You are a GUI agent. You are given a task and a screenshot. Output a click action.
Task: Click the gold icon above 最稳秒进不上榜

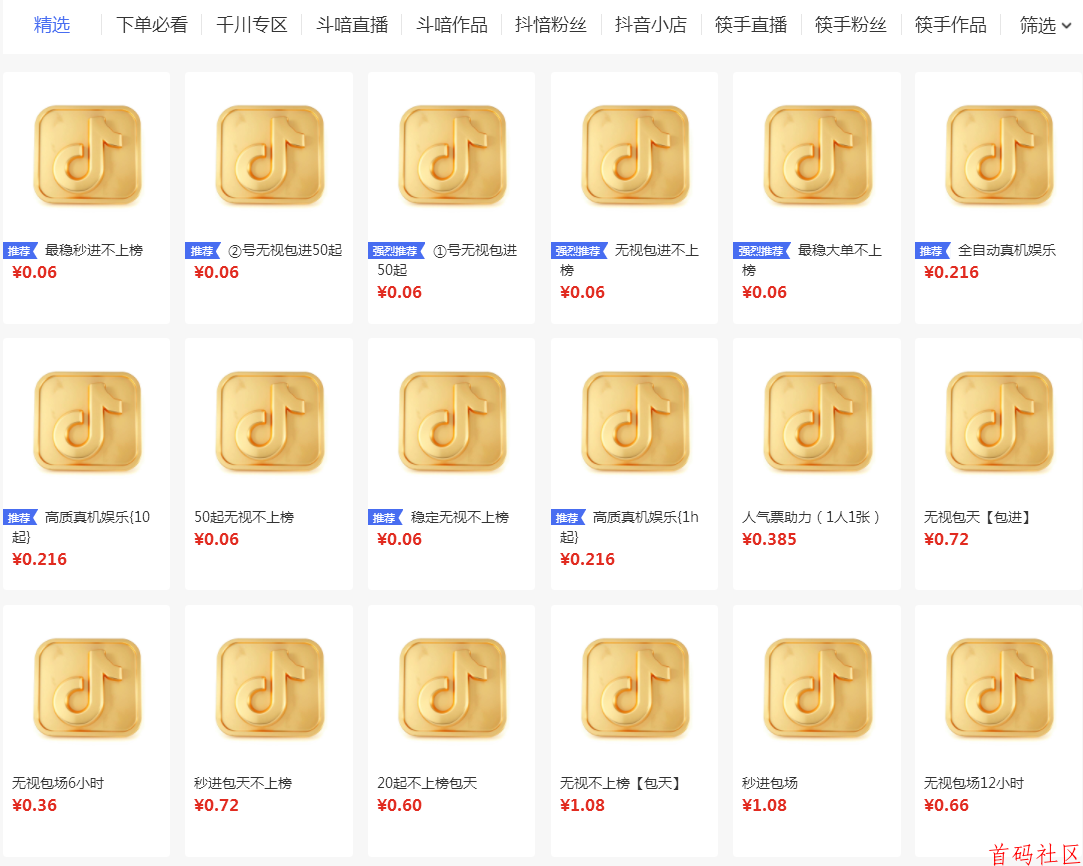pos(87,156)
